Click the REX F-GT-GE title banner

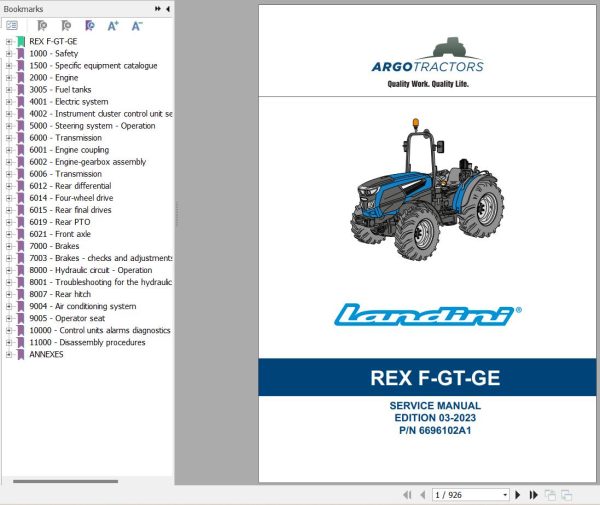point(427,377)
